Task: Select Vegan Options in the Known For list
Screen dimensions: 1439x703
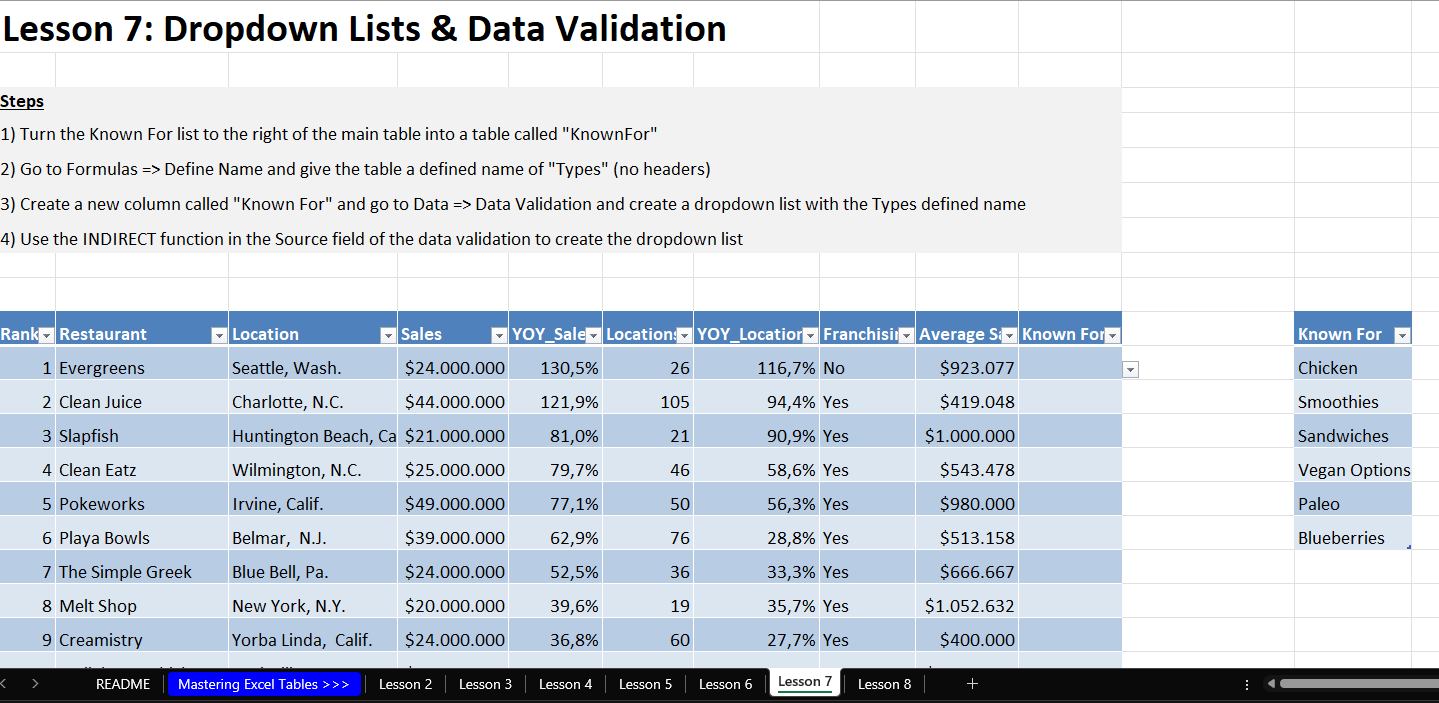Action: (1353, 470)
